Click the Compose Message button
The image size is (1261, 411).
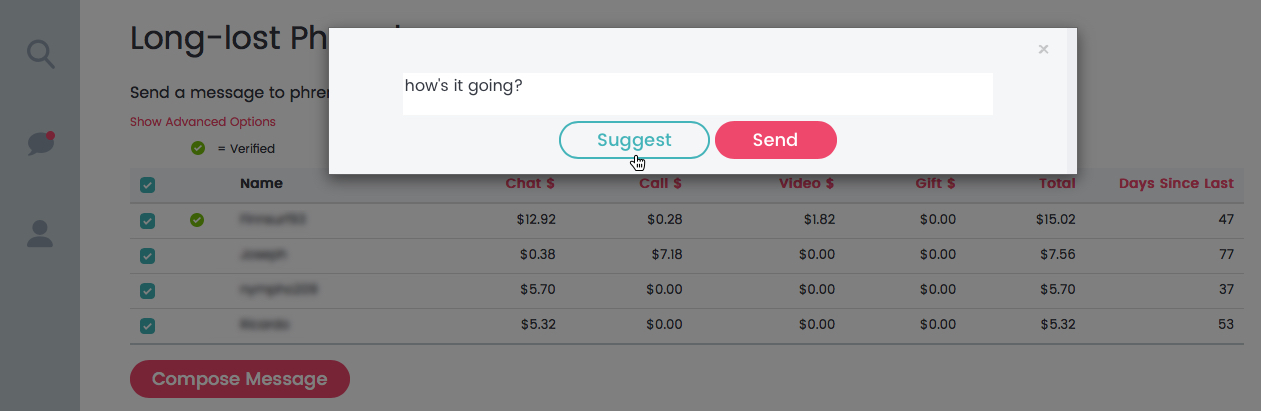pos(240,379)
